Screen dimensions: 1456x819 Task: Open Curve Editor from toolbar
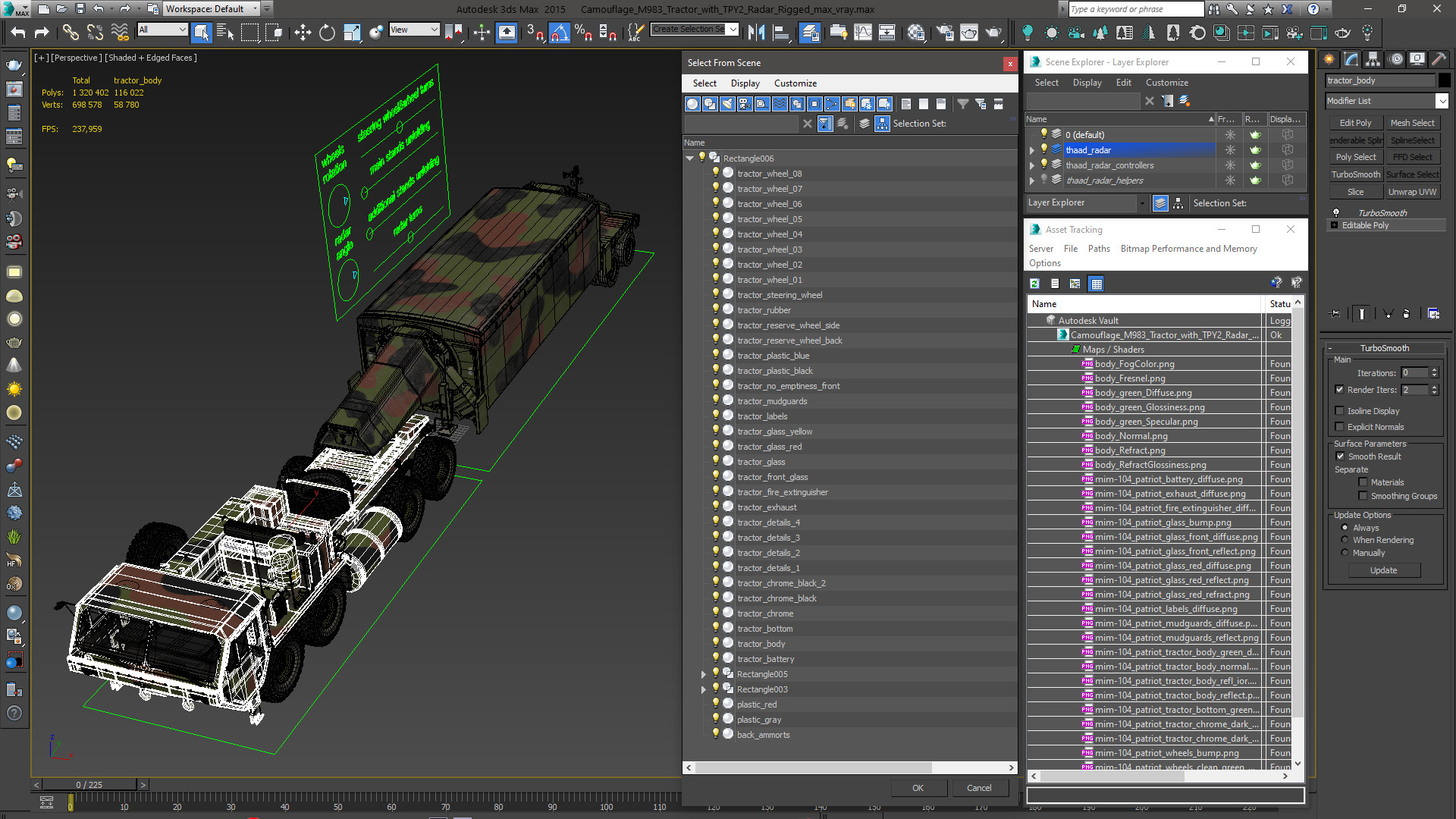(863, 32)
